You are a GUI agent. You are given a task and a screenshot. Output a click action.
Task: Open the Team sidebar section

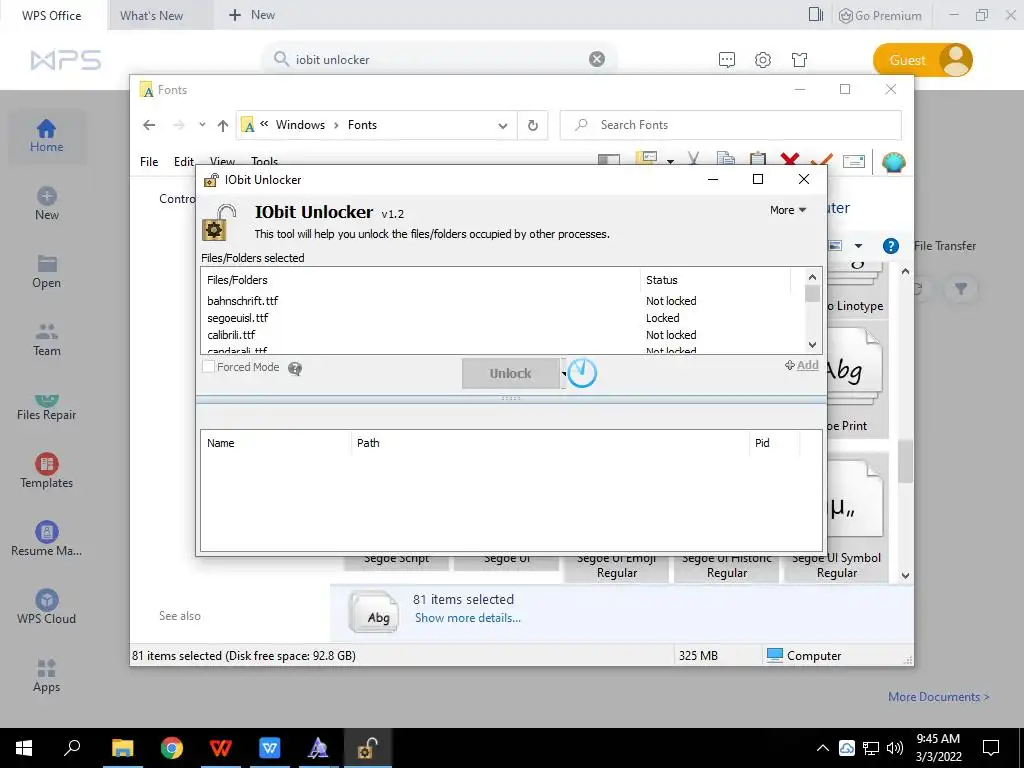[46, 340]
